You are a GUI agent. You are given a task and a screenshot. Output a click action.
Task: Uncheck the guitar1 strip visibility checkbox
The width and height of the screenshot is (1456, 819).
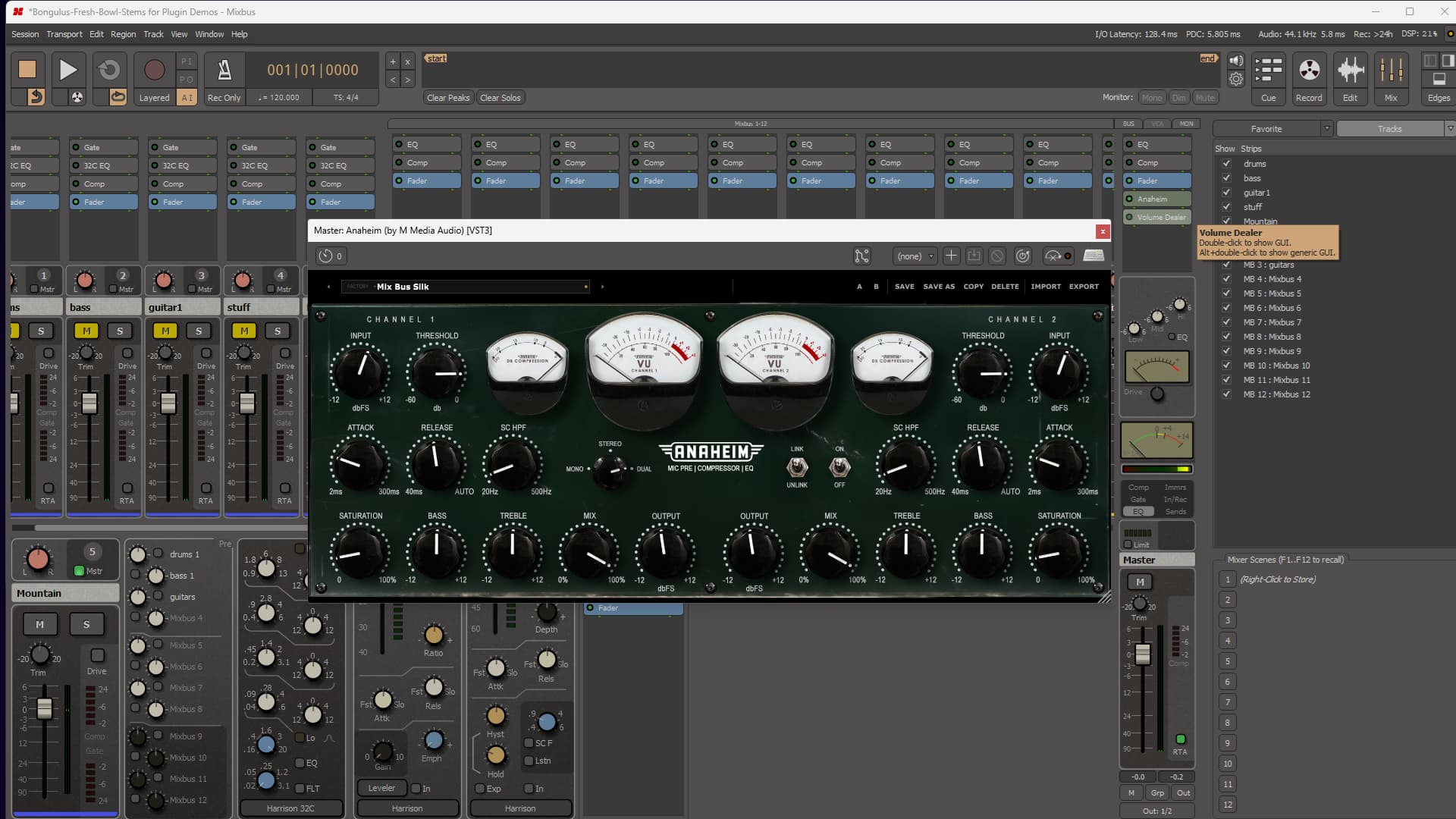1226,193
